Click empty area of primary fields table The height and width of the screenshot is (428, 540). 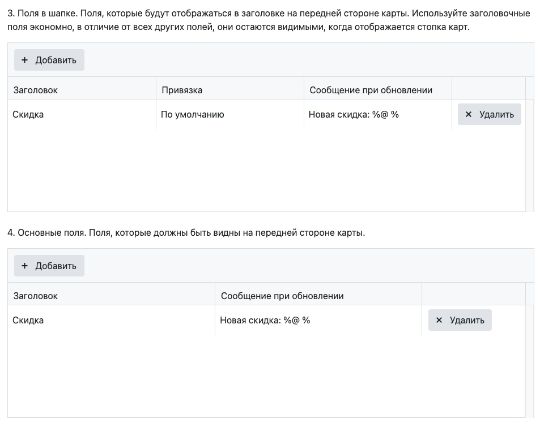click(267, 375)
